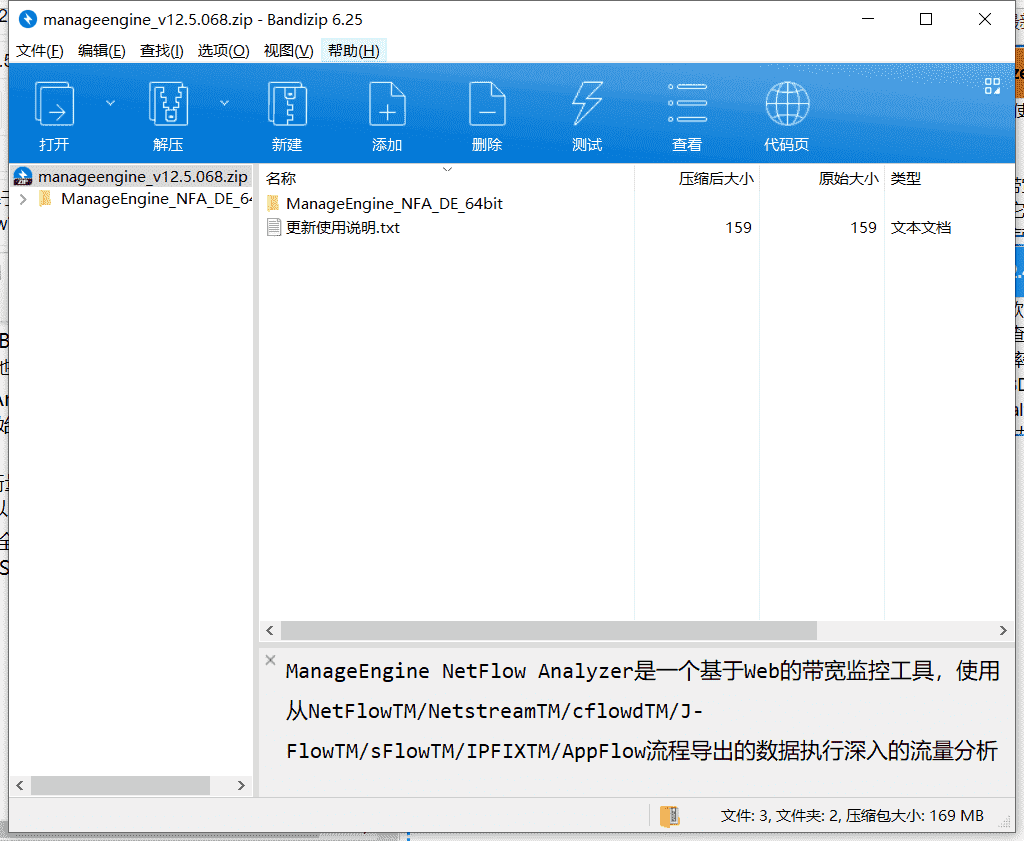The width and height of the screenshot is (1024, 841).
Task: Open the 查找(I) menu
Action: pyautogui.click(x=161, y=51)
